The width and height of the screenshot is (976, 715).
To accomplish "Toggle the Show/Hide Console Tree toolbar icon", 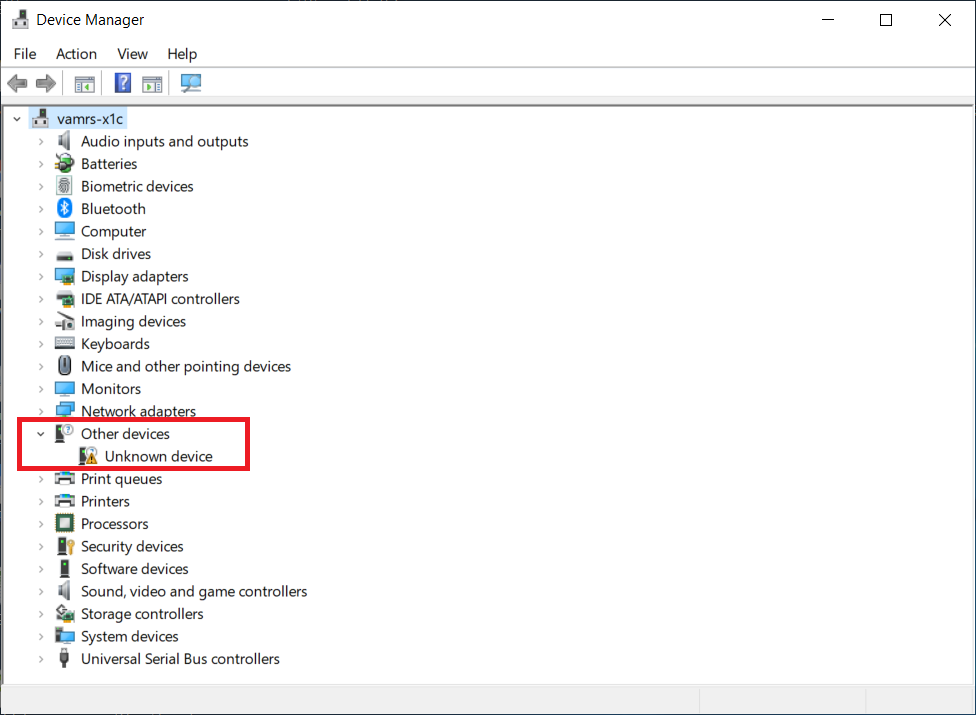I will [84, 83].
